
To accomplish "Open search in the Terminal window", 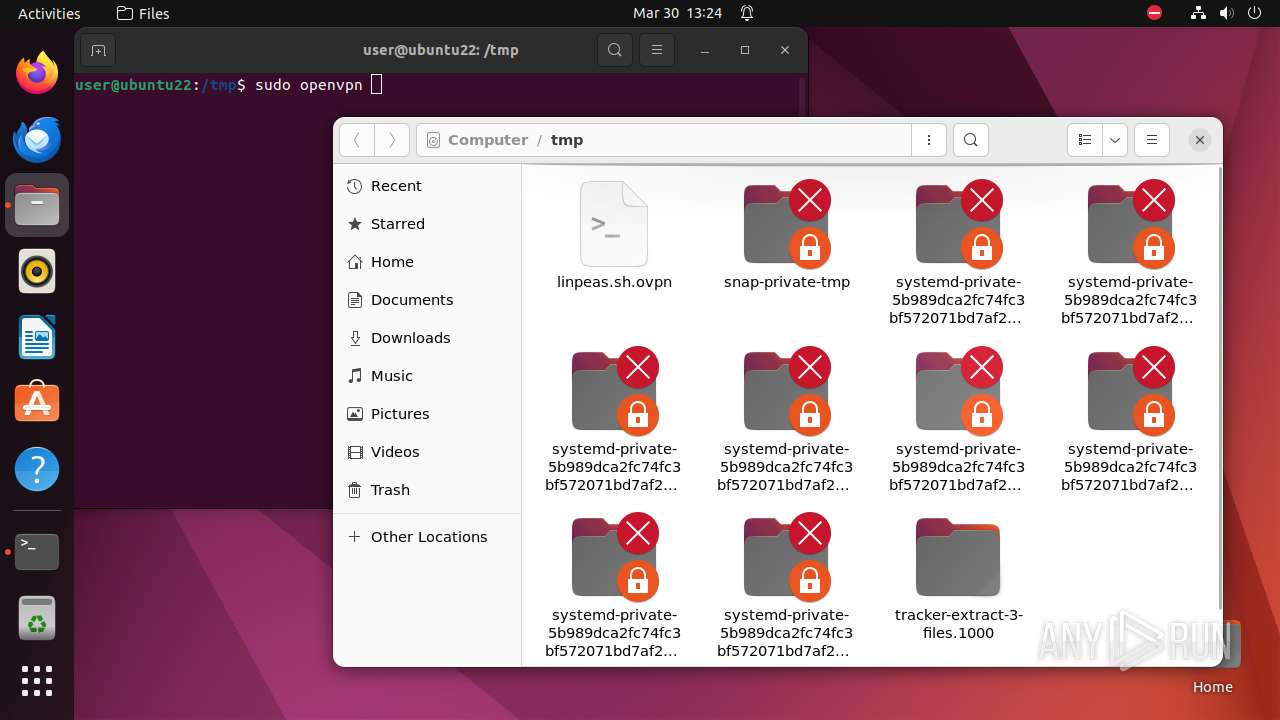I will (615, 50).
